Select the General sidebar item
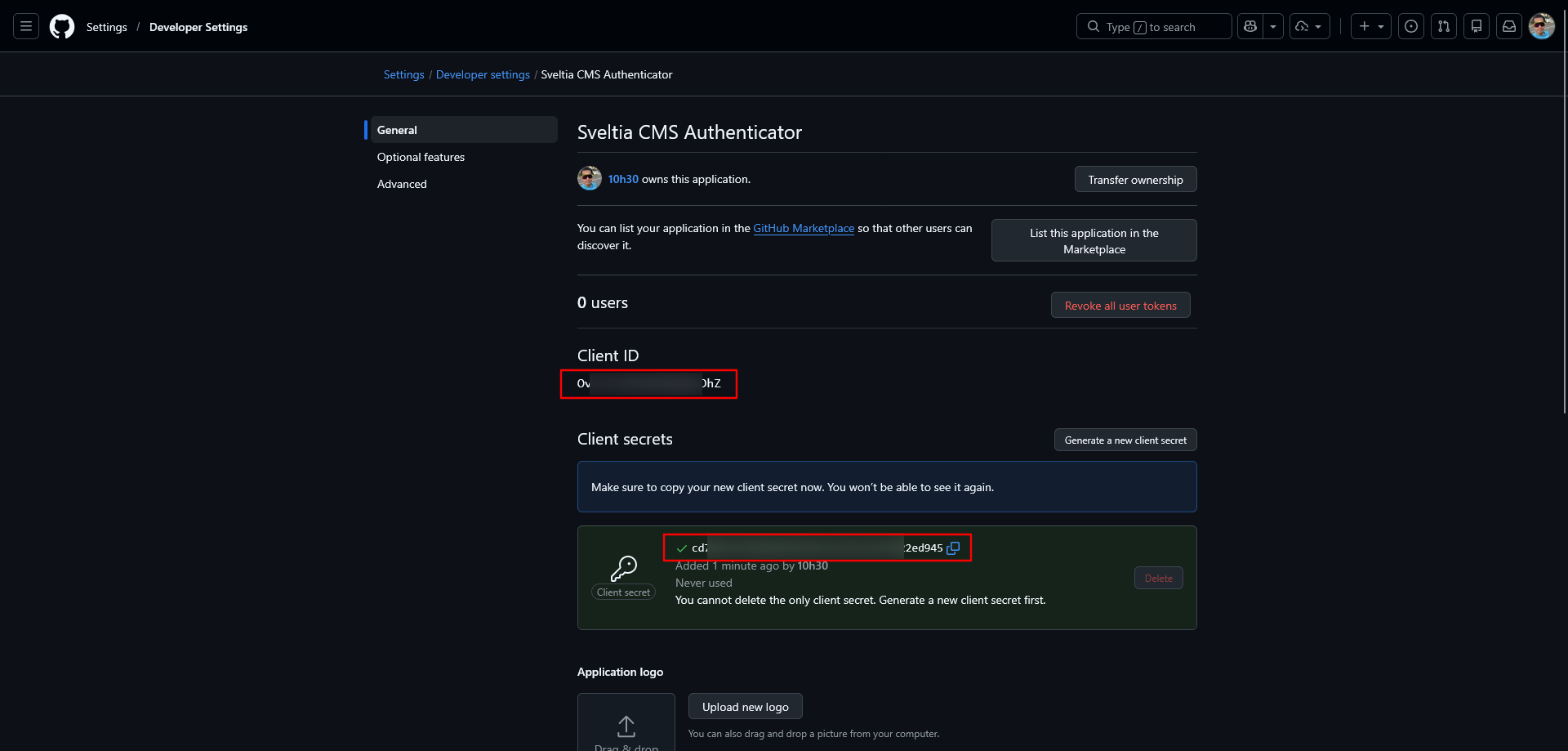This screenshot has height=751, width=1568. [x=464, y=130]
